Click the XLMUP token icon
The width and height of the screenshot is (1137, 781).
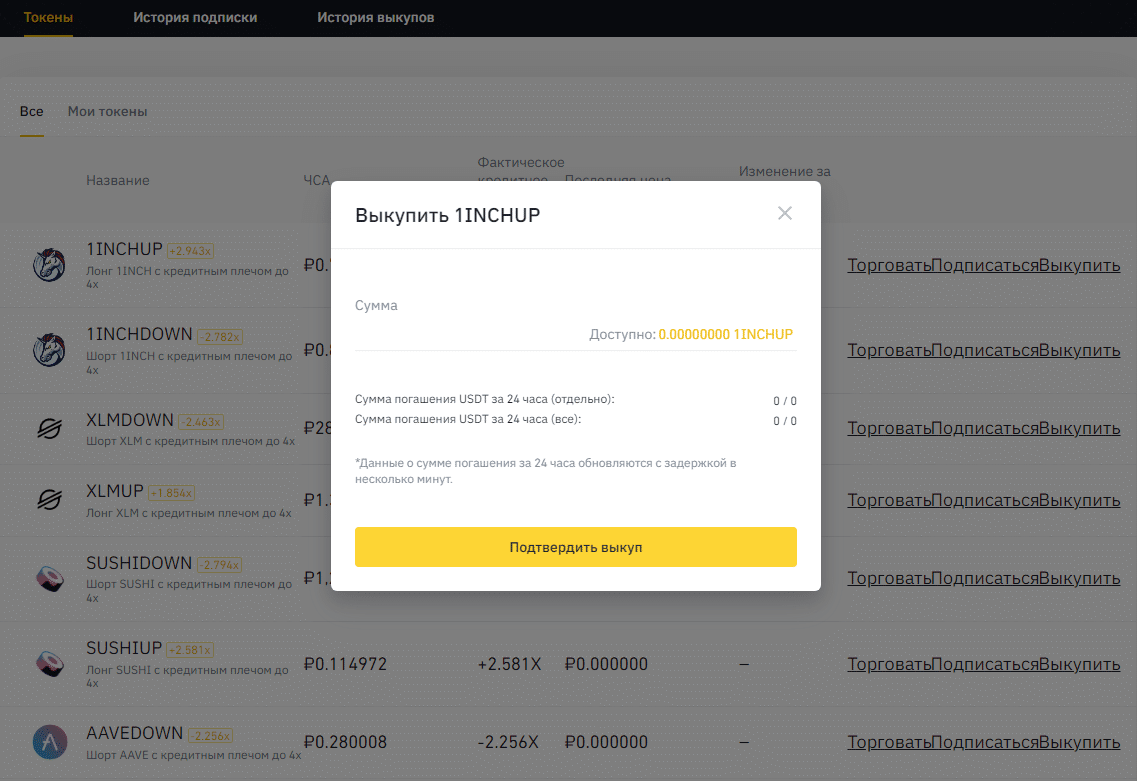[x=49, y=499]
